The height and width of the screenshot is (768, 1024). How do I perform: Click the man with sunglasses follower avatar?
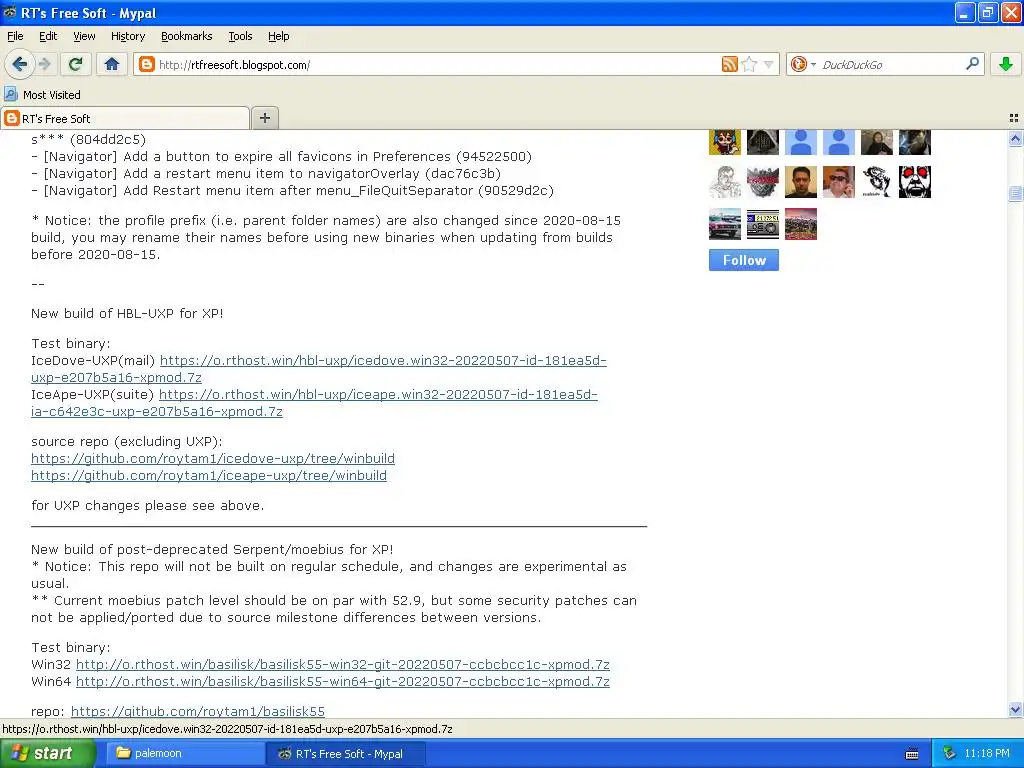[x=839, y=182]
